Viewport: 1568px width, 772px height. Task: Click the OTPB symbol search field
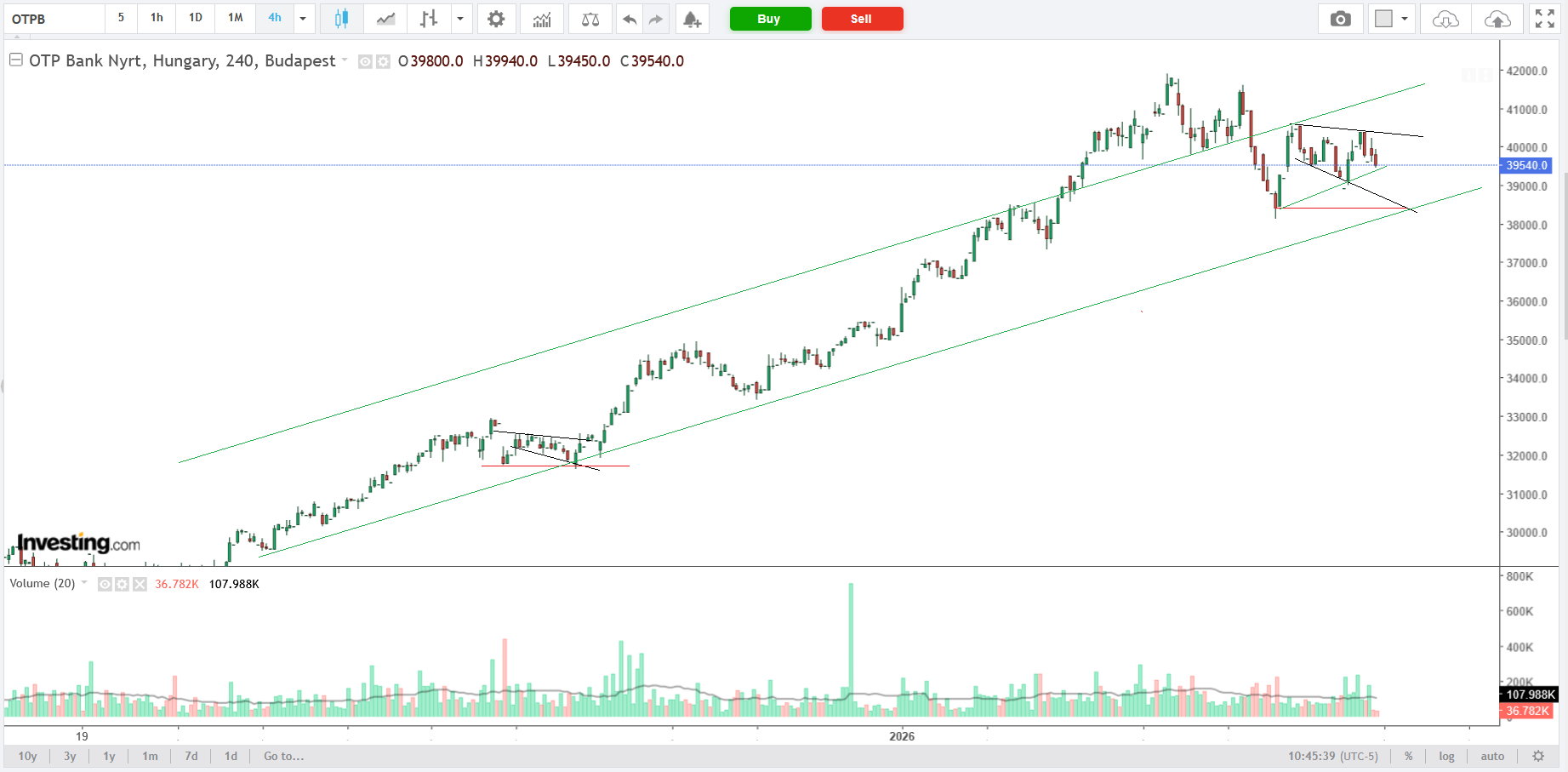tap(54, 19)
